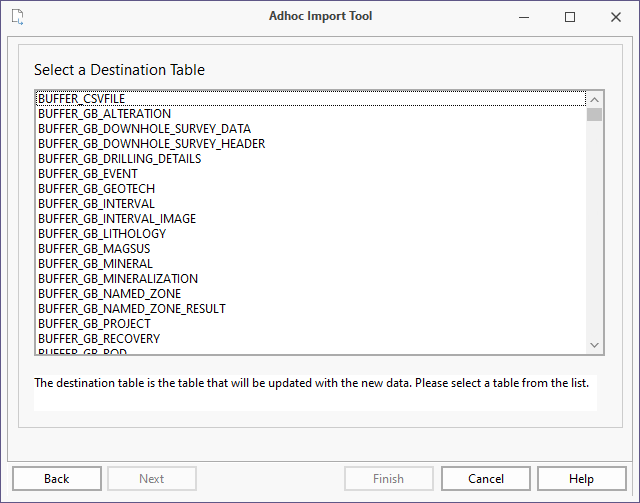Pick BUFFER_GB_INTERVAL_IMAGE from list
Image resolution: width=640 pixels, height=503 pixels.
[x=117, y=219]
